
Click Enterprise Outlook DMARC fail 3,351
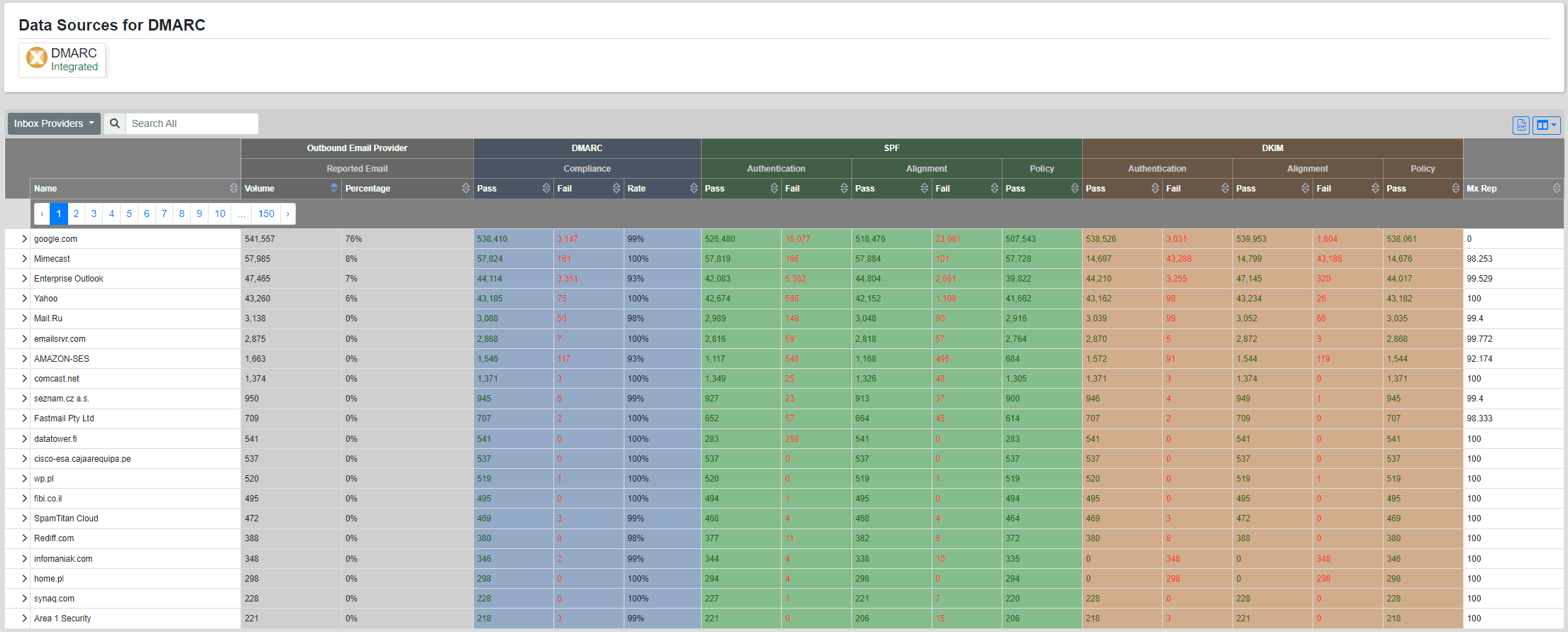[x=568, y=279]
